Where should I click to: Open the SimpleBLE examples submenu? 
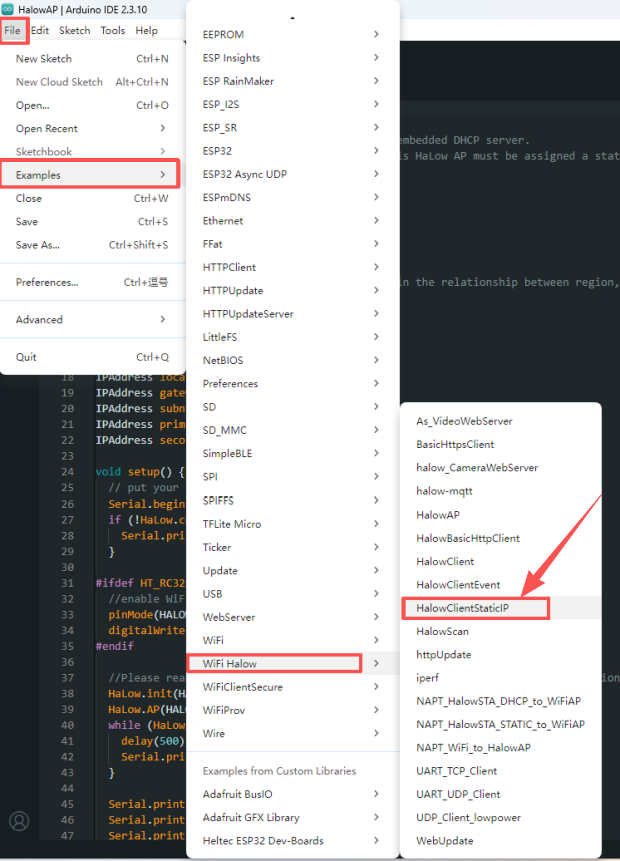pyautogui.click(x=292, y=454)
